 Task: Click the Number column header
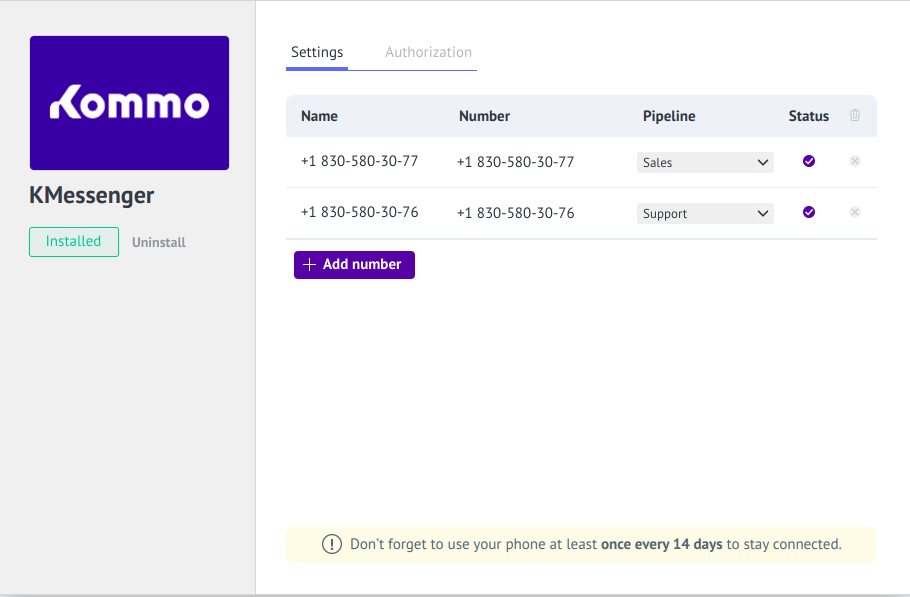tap(485, 116)
